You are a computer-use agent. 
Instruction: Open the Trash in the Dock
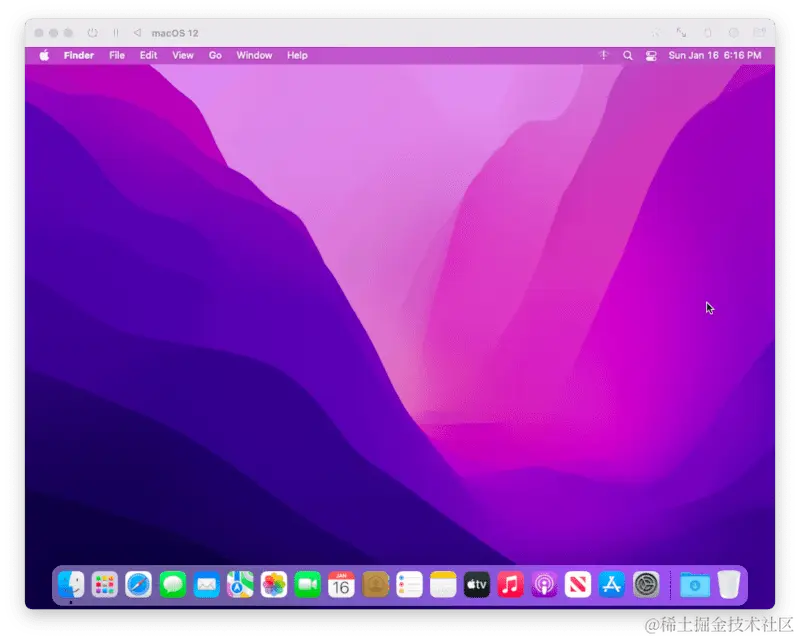pos(729,584)
